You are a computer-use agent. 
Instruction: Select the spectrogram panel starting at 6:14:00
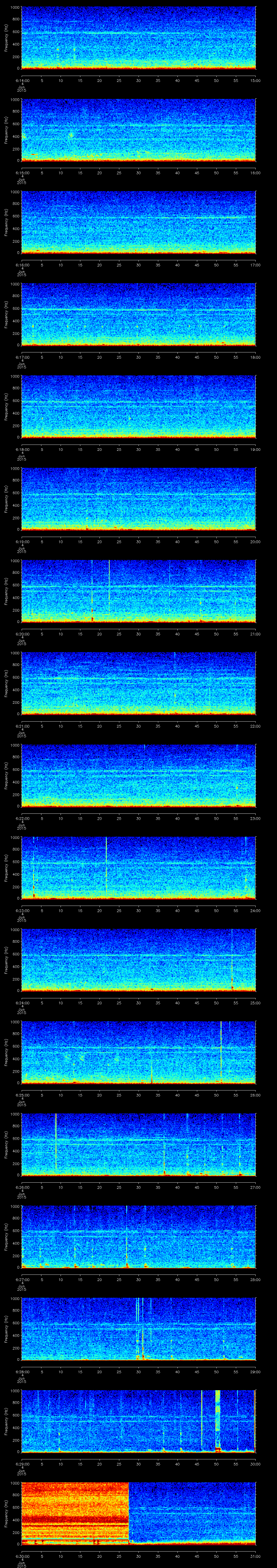coord(138,38)
